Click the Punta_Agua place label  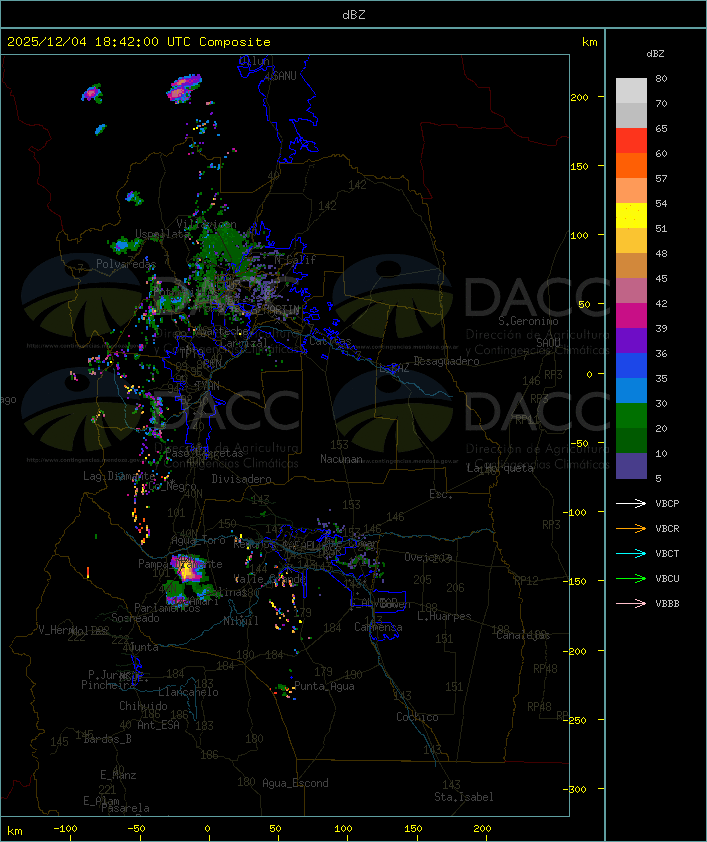pos(324,686)
